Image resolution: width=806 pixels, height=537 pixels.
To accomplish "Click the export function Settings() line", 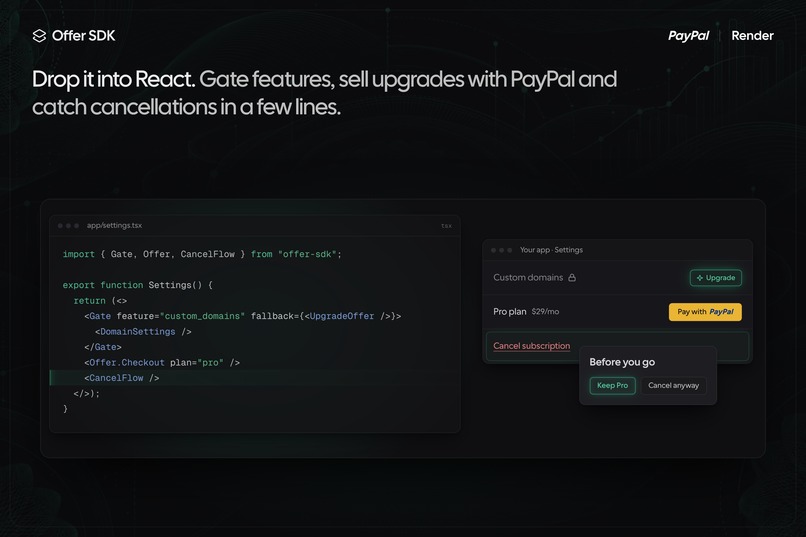I will pyautogui.click(x=137, y=285).
